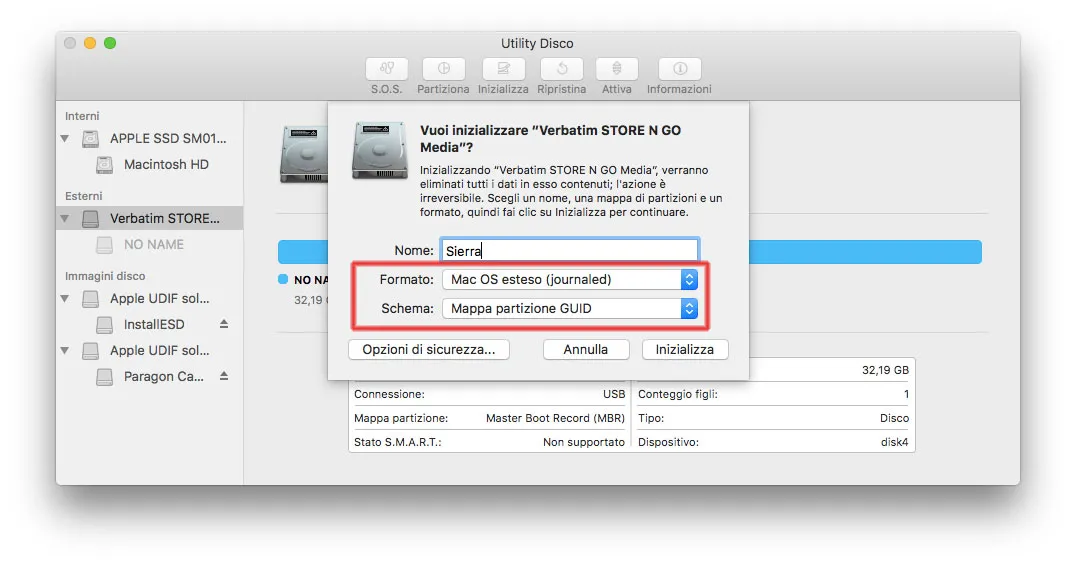
Task: Select the Paragon Ca... sidebar label
Action: [163, 376]
